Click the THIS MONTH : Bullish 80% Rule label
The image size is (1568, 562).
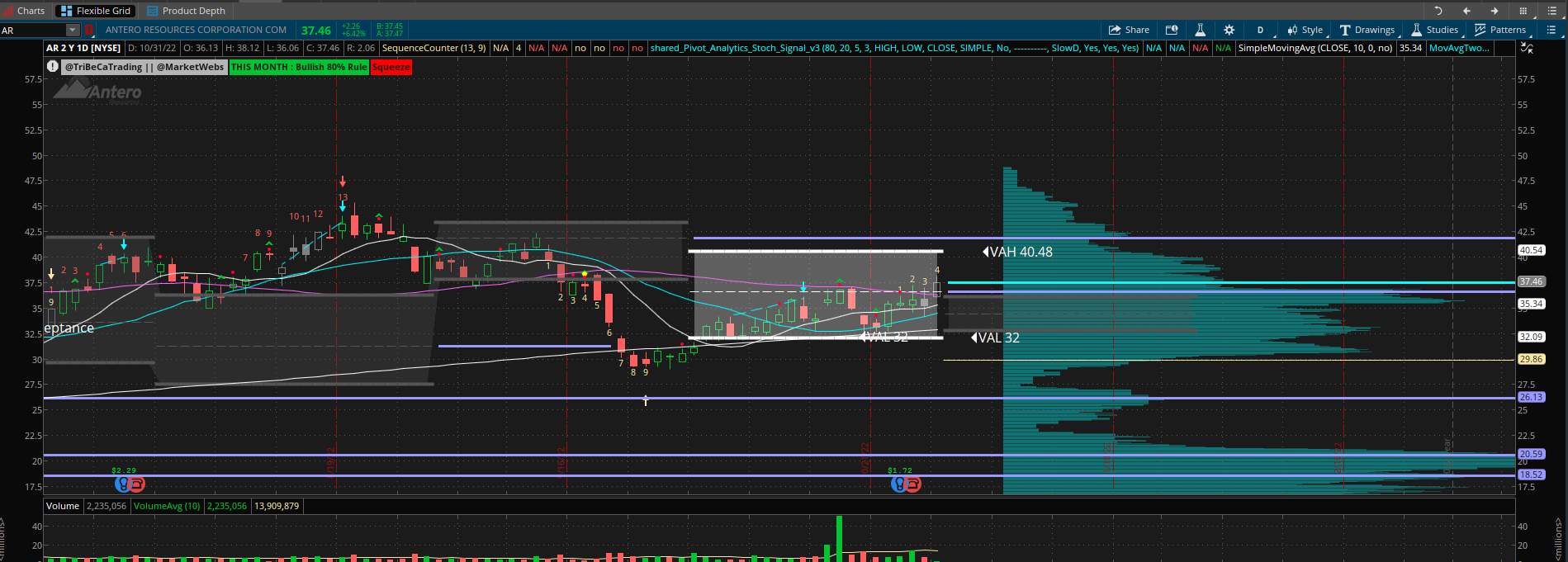click(x=299, y=67)
